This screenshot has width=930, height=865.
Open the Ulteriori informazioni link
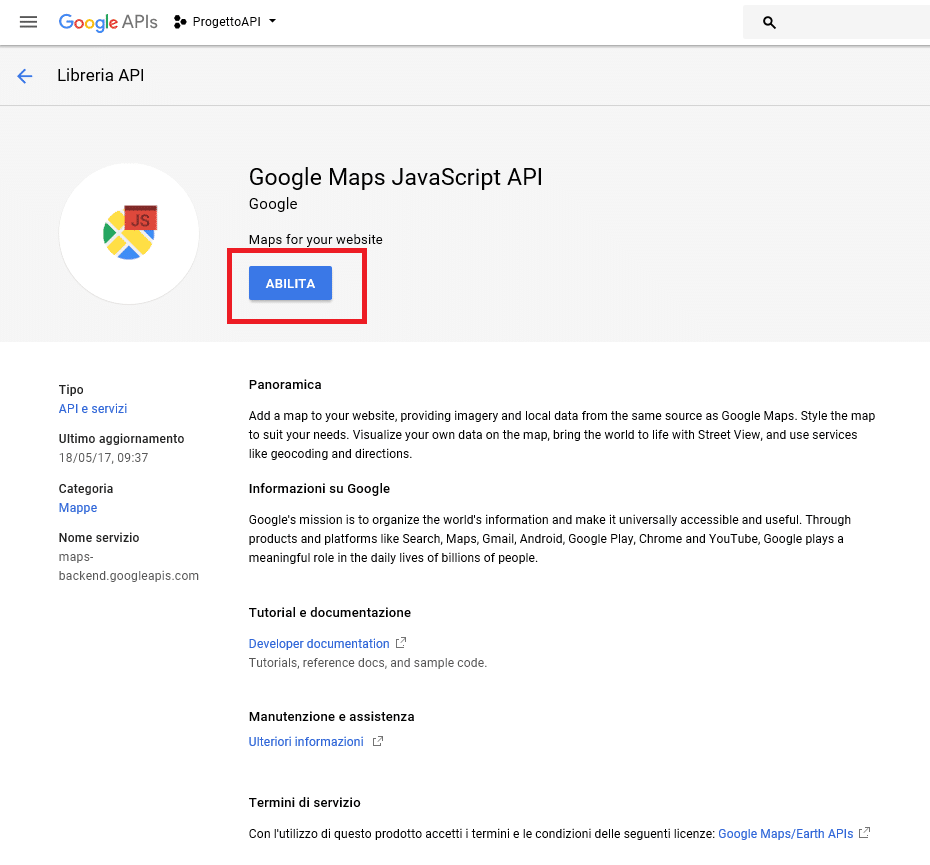coord(305,742)
